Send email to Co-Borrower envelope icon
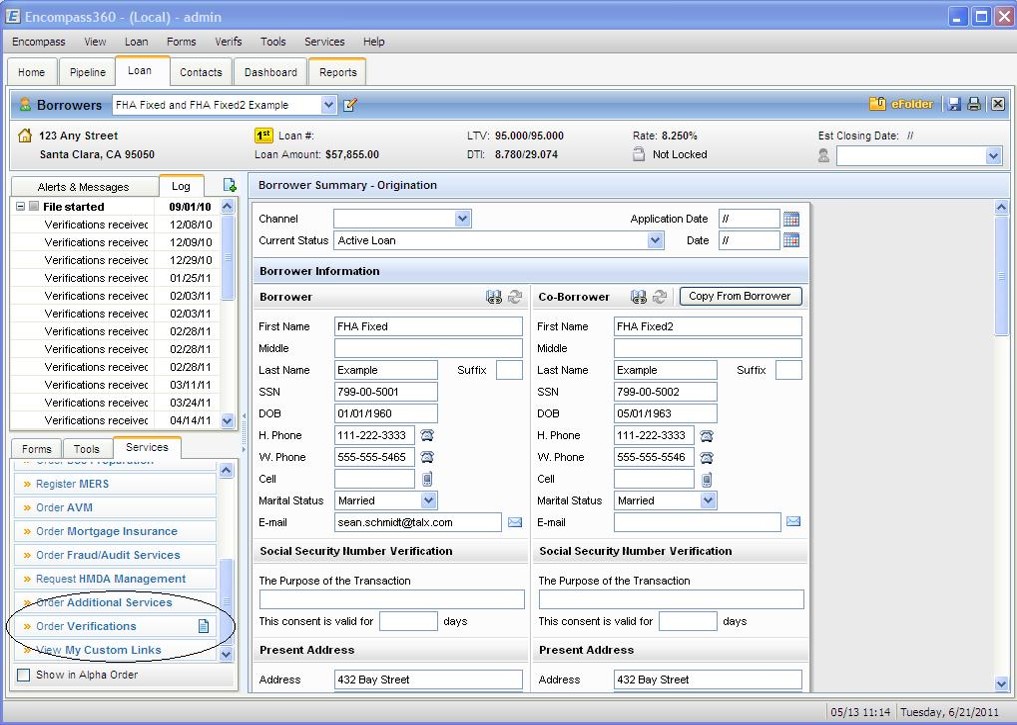This screenshot has height=725, width=1017. click(x=793, y=521)
